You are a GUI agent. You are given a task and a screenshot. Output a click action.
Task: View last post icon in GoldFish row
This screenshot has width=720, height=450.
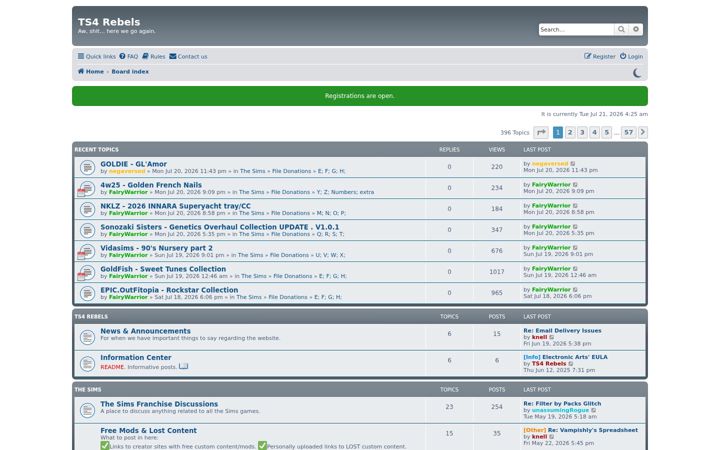click(575, 269)
